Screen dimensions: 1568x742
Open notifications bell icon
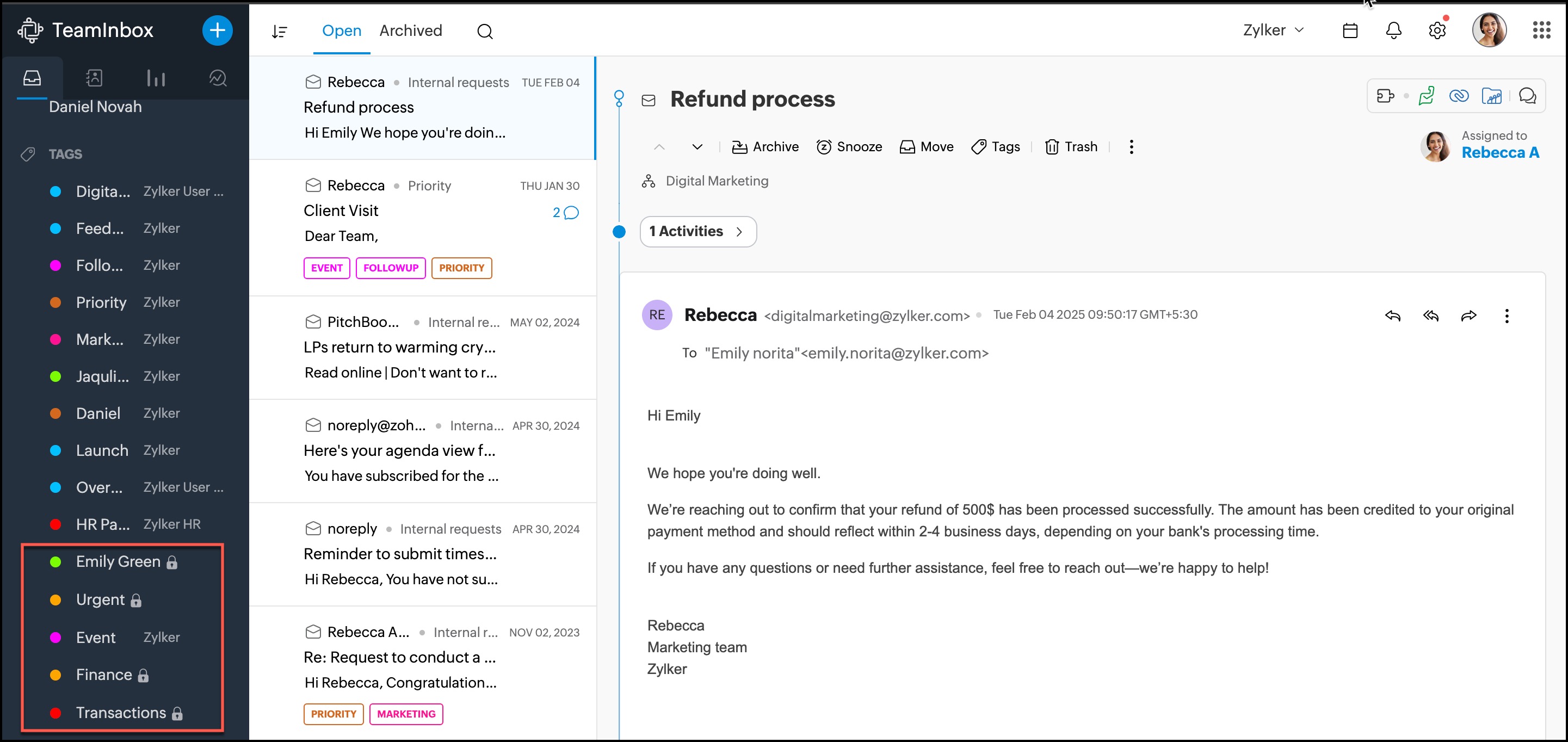(x=1393, y=30)
